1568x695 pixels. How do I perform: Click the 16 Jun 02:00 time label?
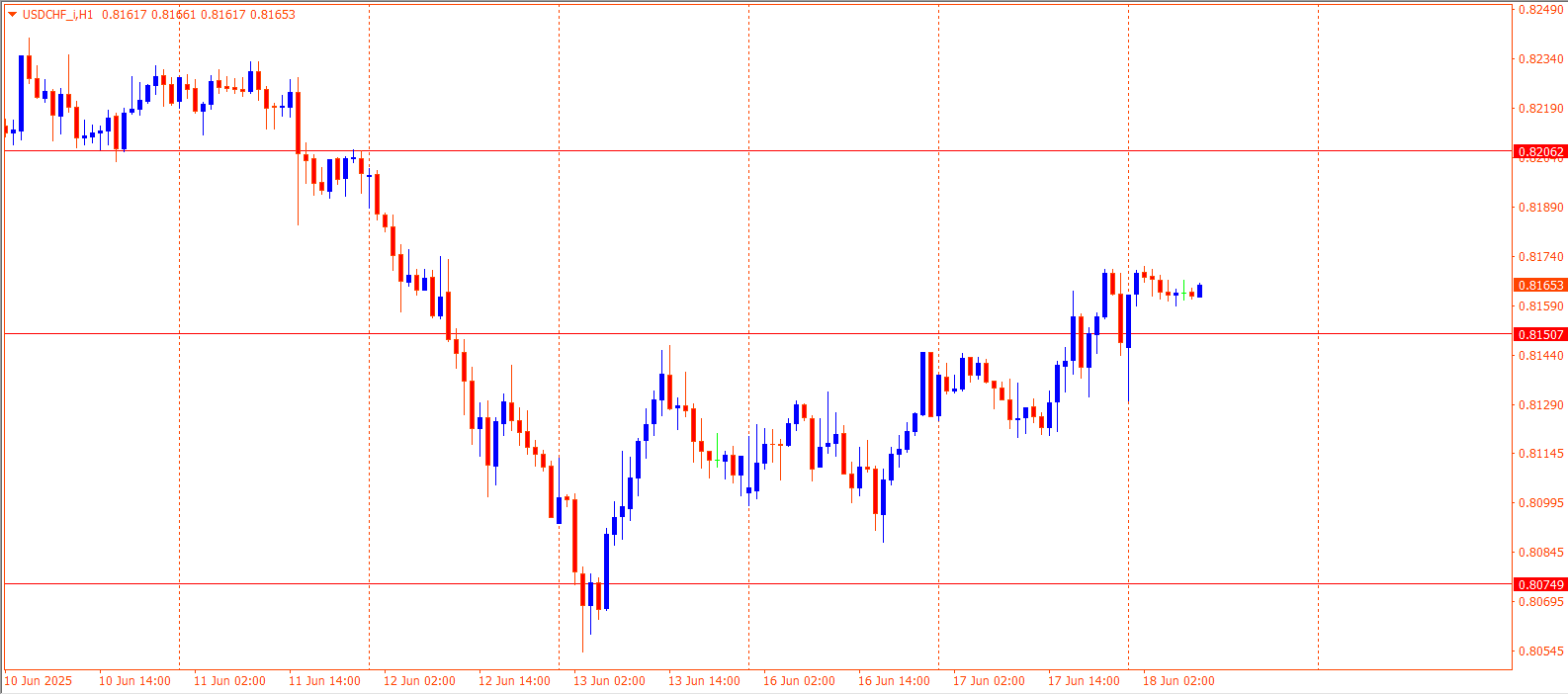click(x=799, y=681)
